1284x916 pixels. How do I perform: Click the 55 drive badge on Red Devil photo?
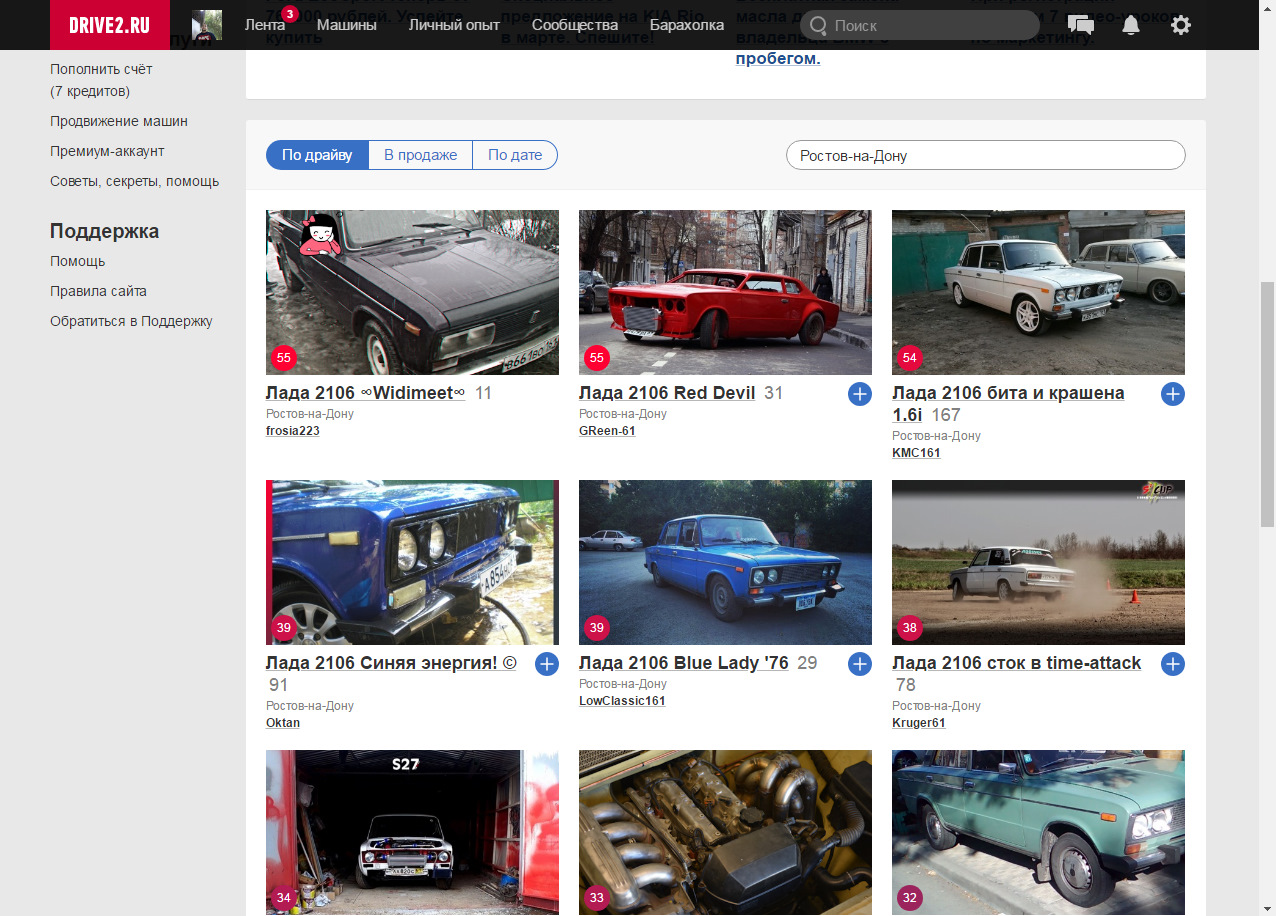(597, 358)
